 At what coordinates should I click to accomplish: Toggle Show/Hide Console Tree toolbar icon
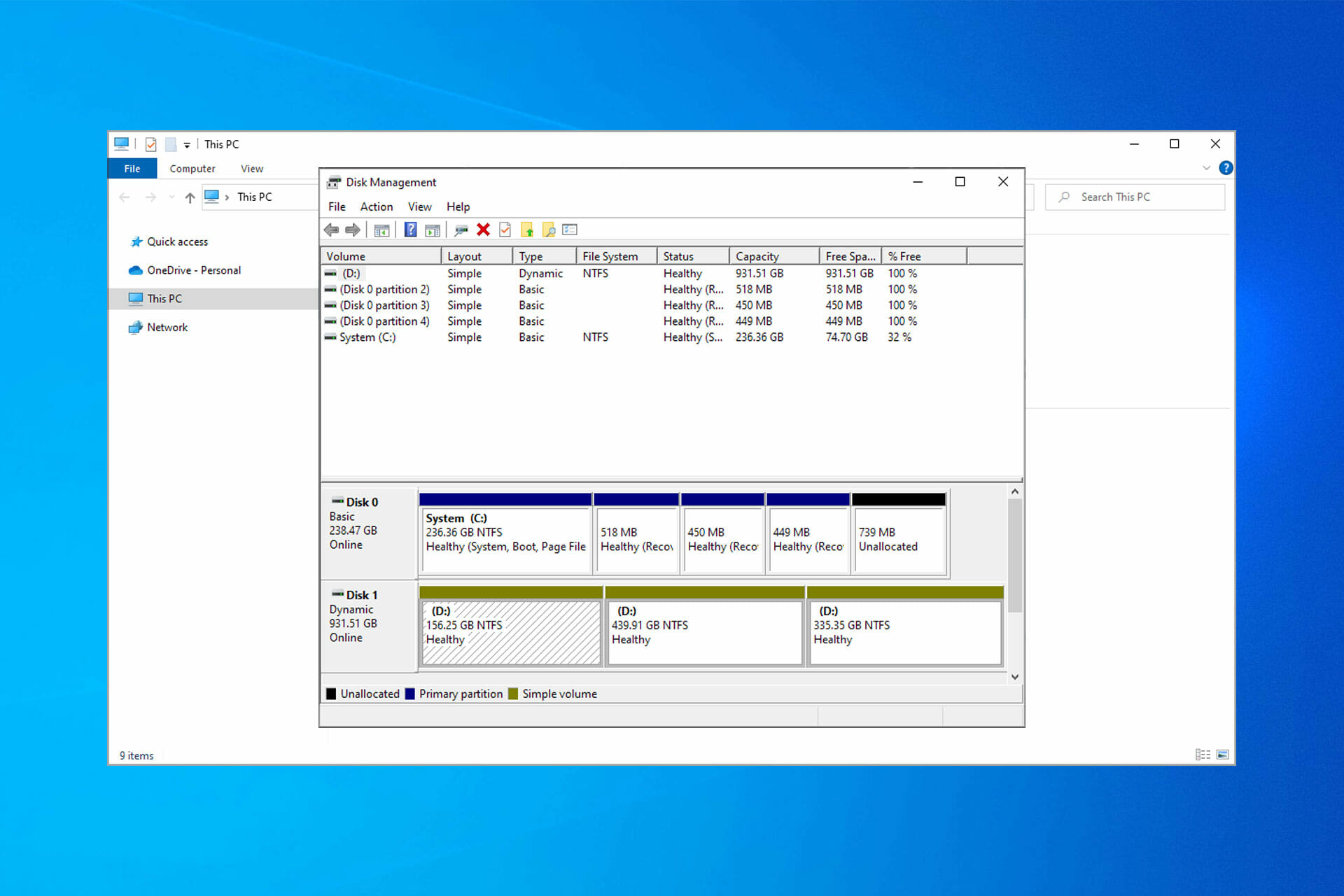[x=381, y=230]
